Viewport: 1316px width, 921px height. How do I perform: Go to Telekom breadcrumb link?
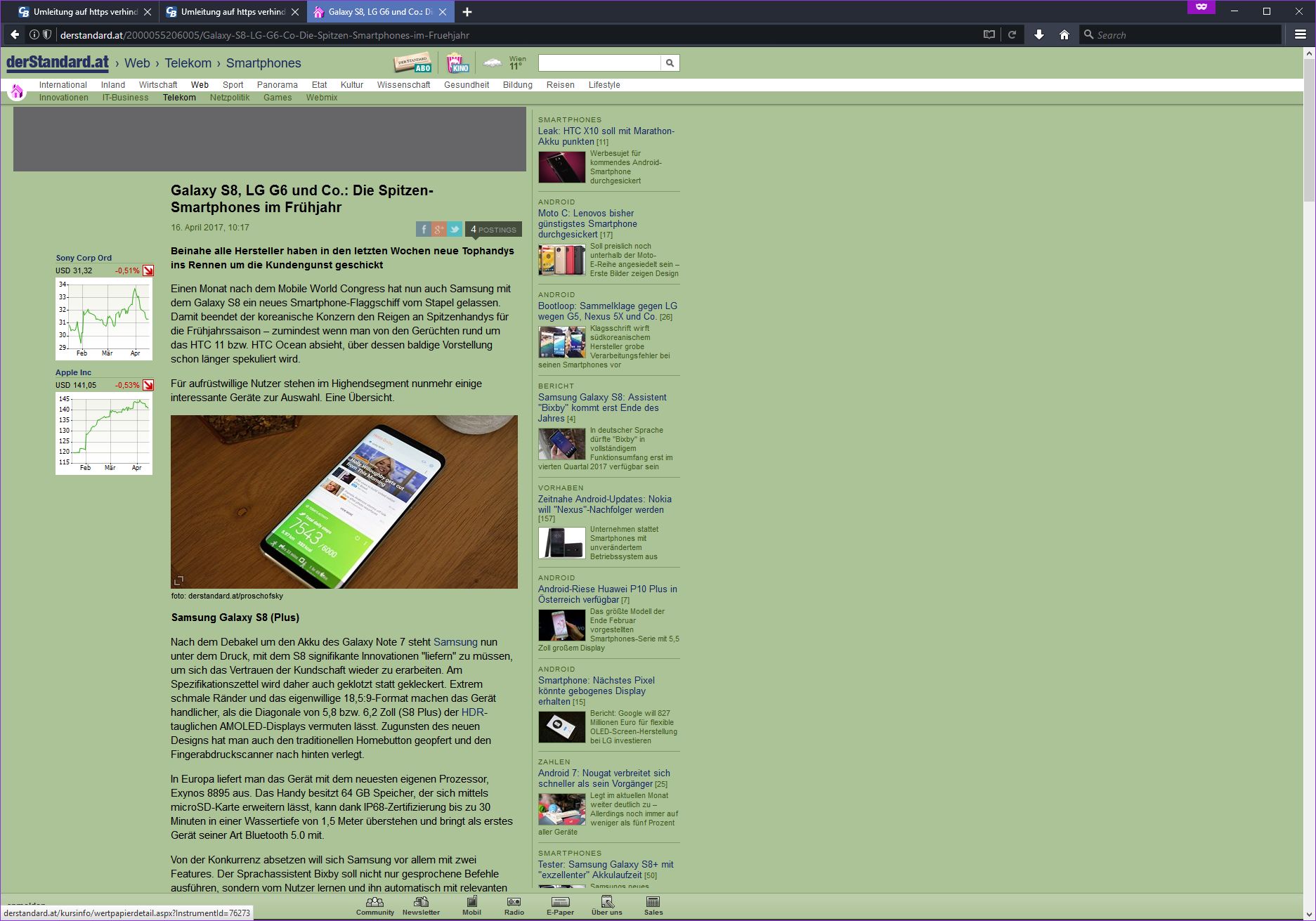188,63
